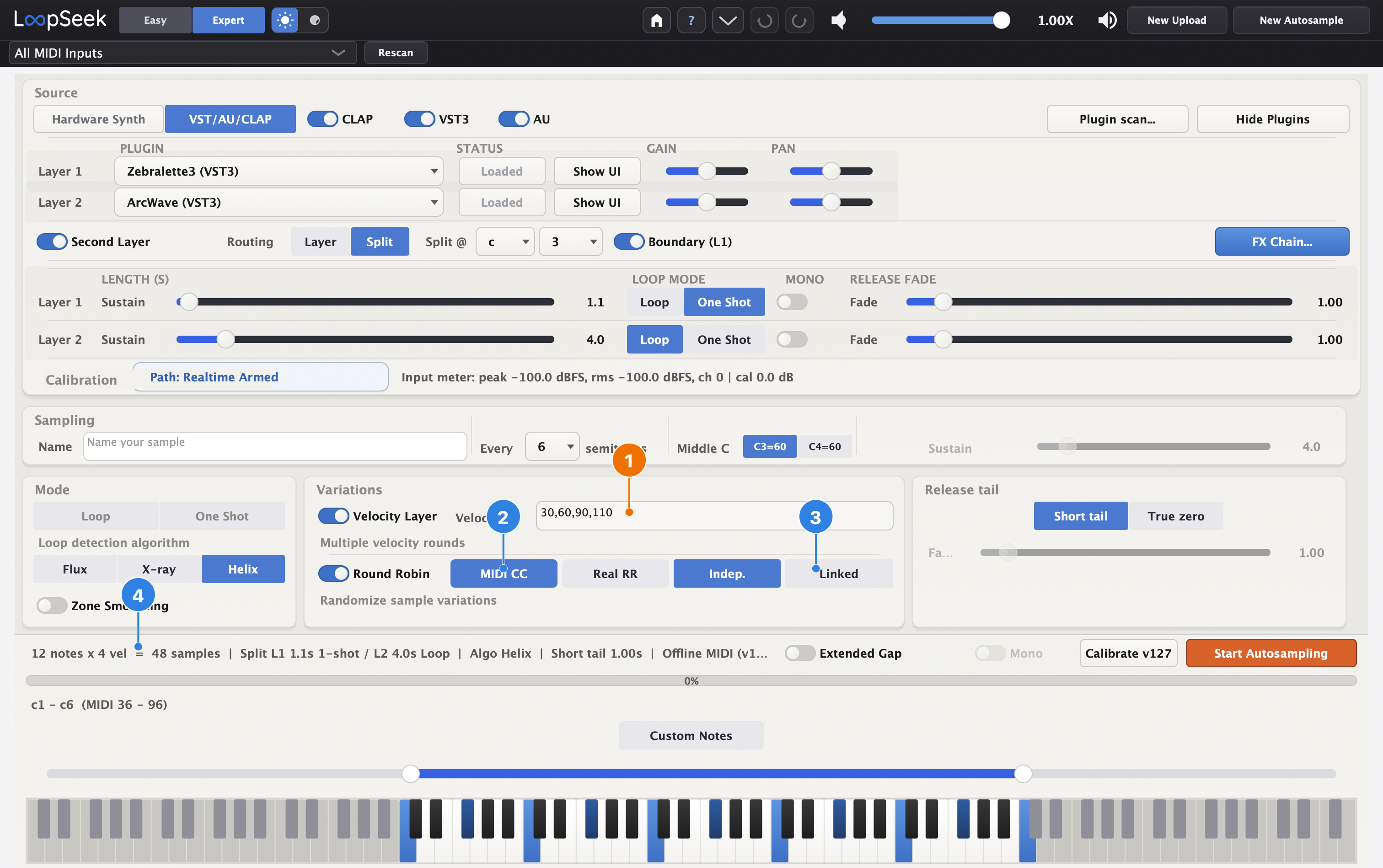Click the velocity values field 30,60,90,110

(x=714, y=516)
